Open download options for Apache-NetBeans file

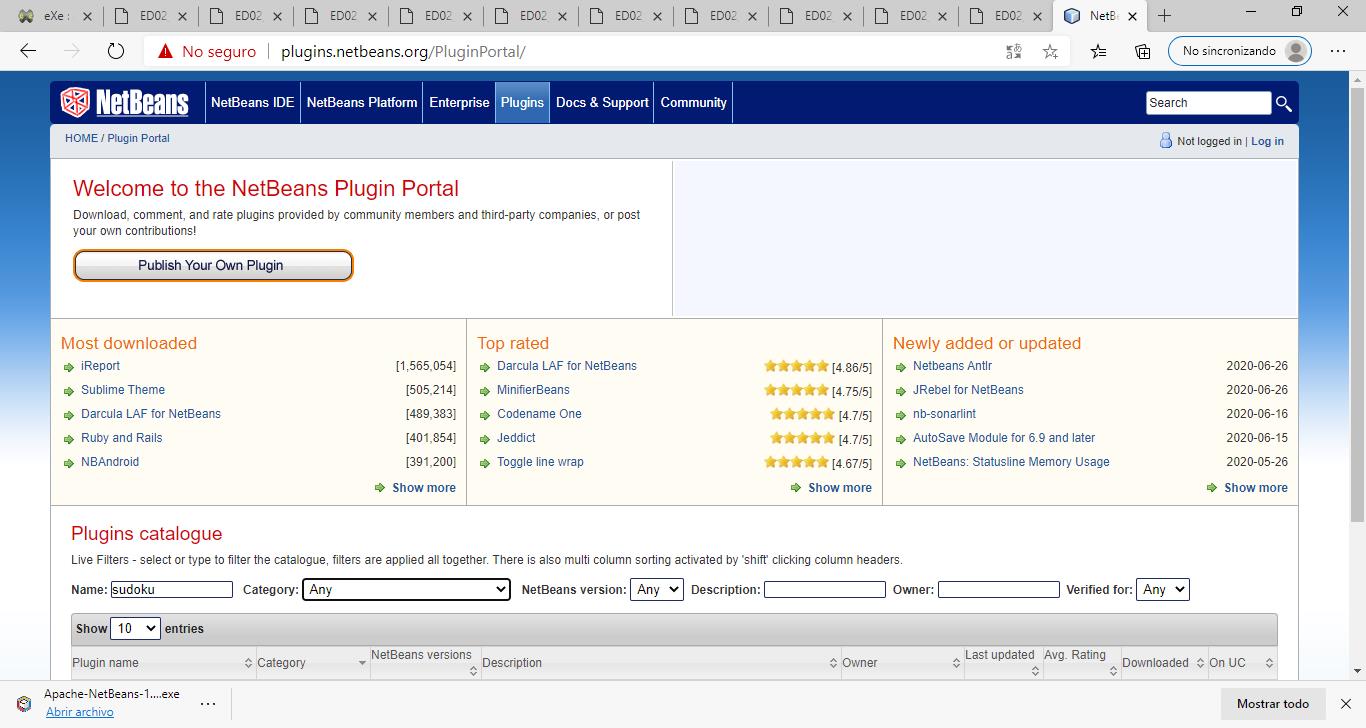(208, 703)
